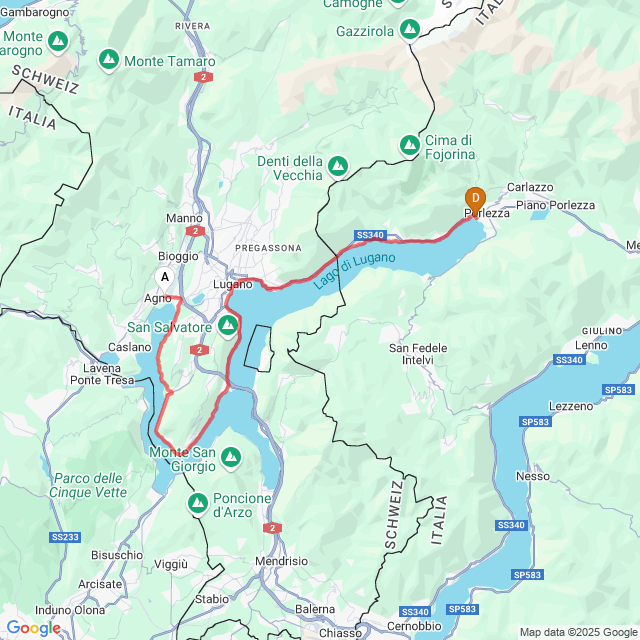Image resolution: width=640 pixels, height=640 pixels.
Task: Select the Monte Tamaro mountain peak icon
Action: pos(109,60)
